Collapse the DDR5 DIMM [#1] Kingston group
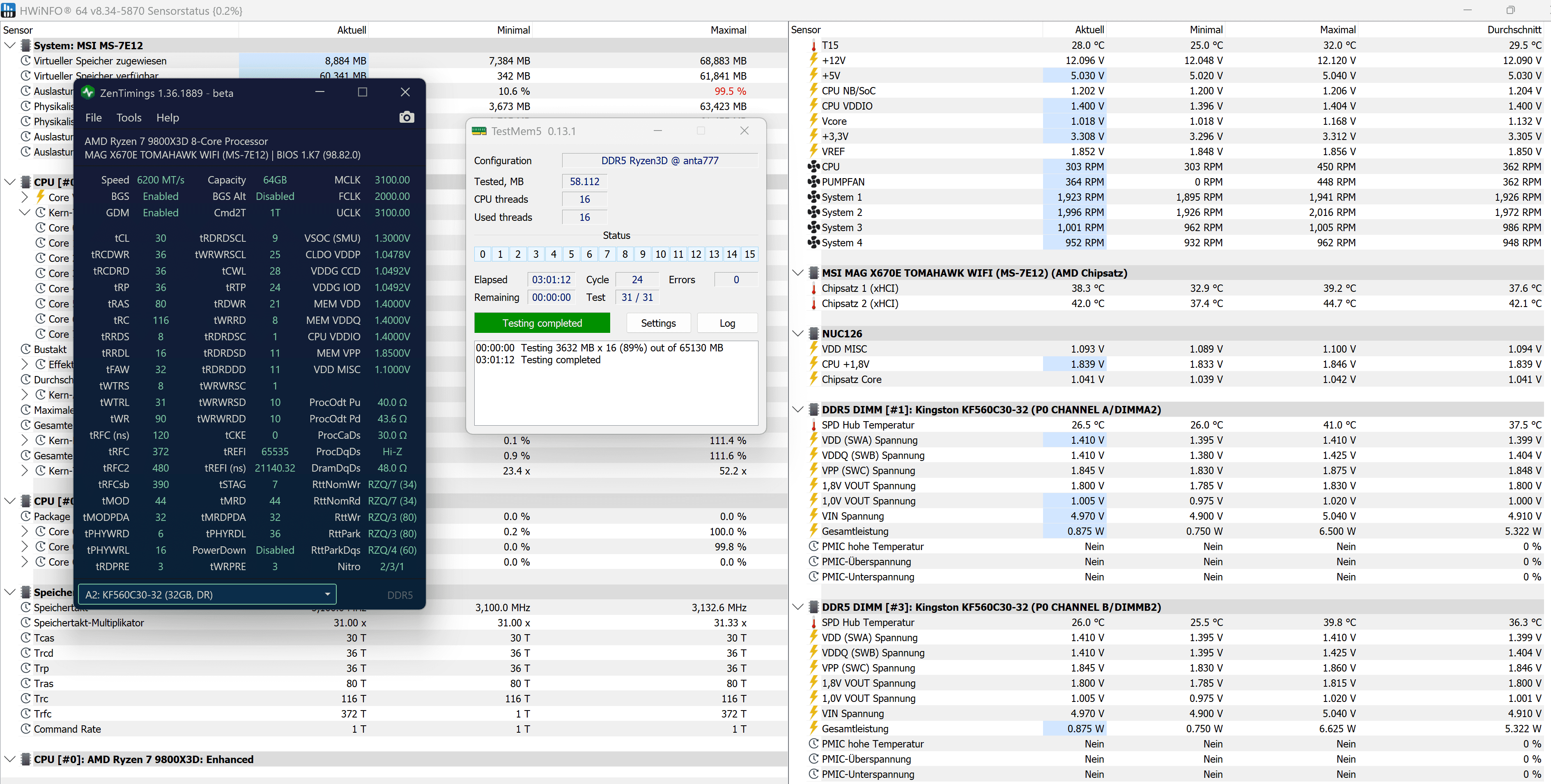 click(x=798, y=410)
